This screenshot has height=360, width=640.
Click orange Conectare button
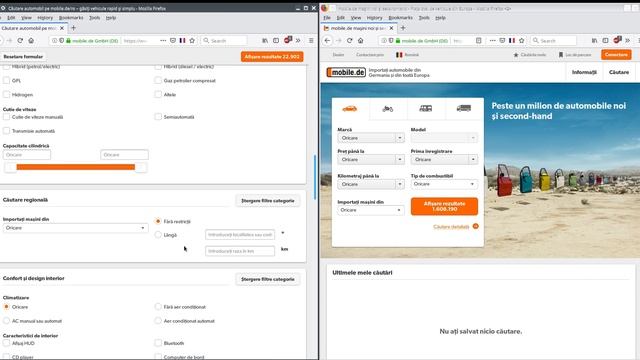pyautogui.click(x=616, y=55)
